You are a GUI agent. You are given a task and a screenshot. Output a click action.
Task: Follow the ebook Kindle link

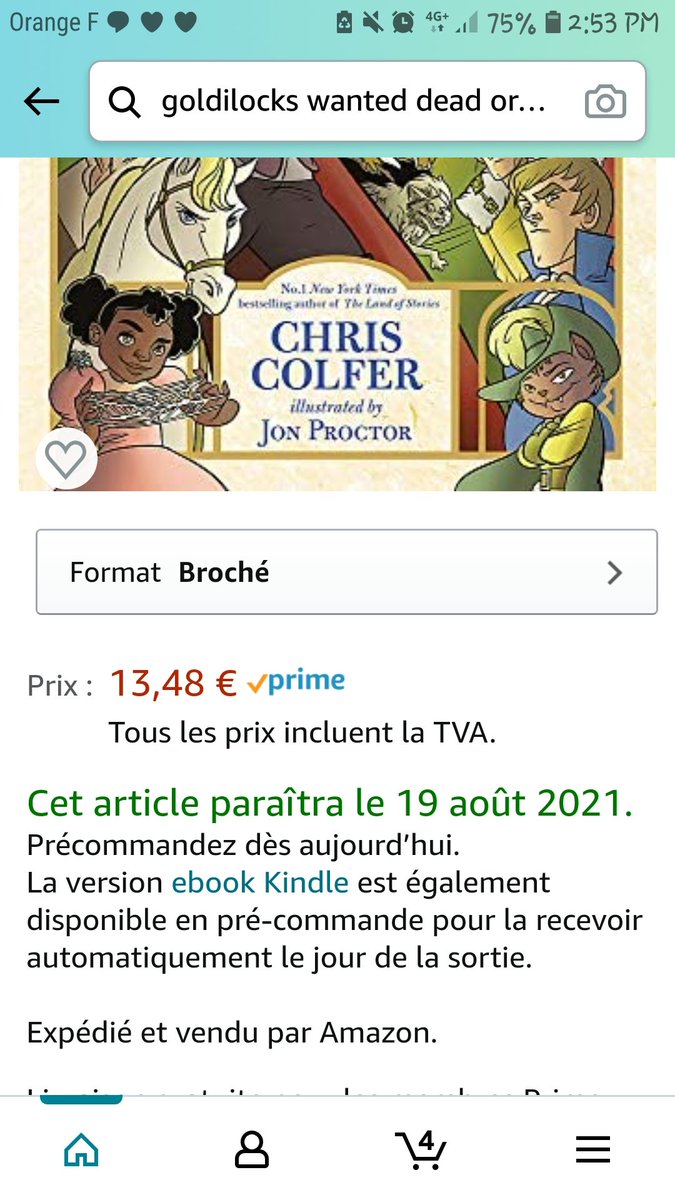coord(260,883)
